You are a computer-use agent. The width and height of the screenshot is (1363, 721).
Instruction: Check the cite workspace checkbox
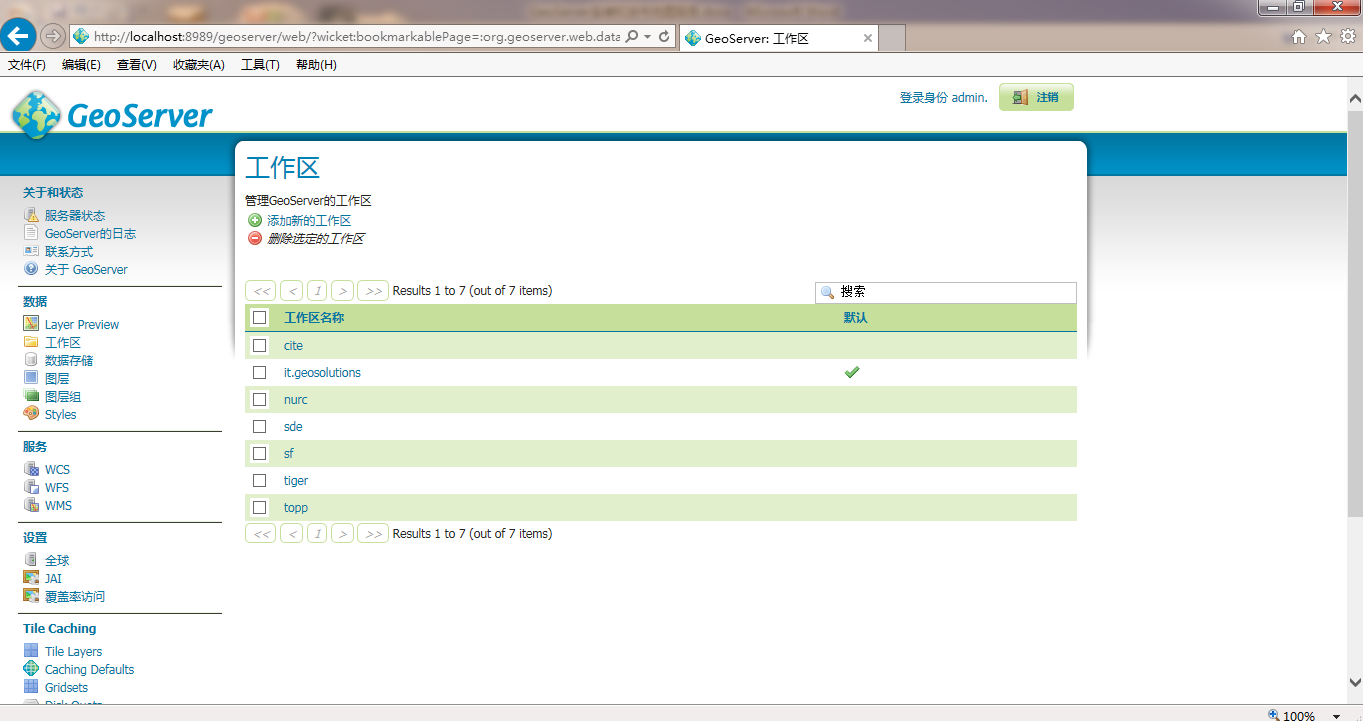point(260,345)
